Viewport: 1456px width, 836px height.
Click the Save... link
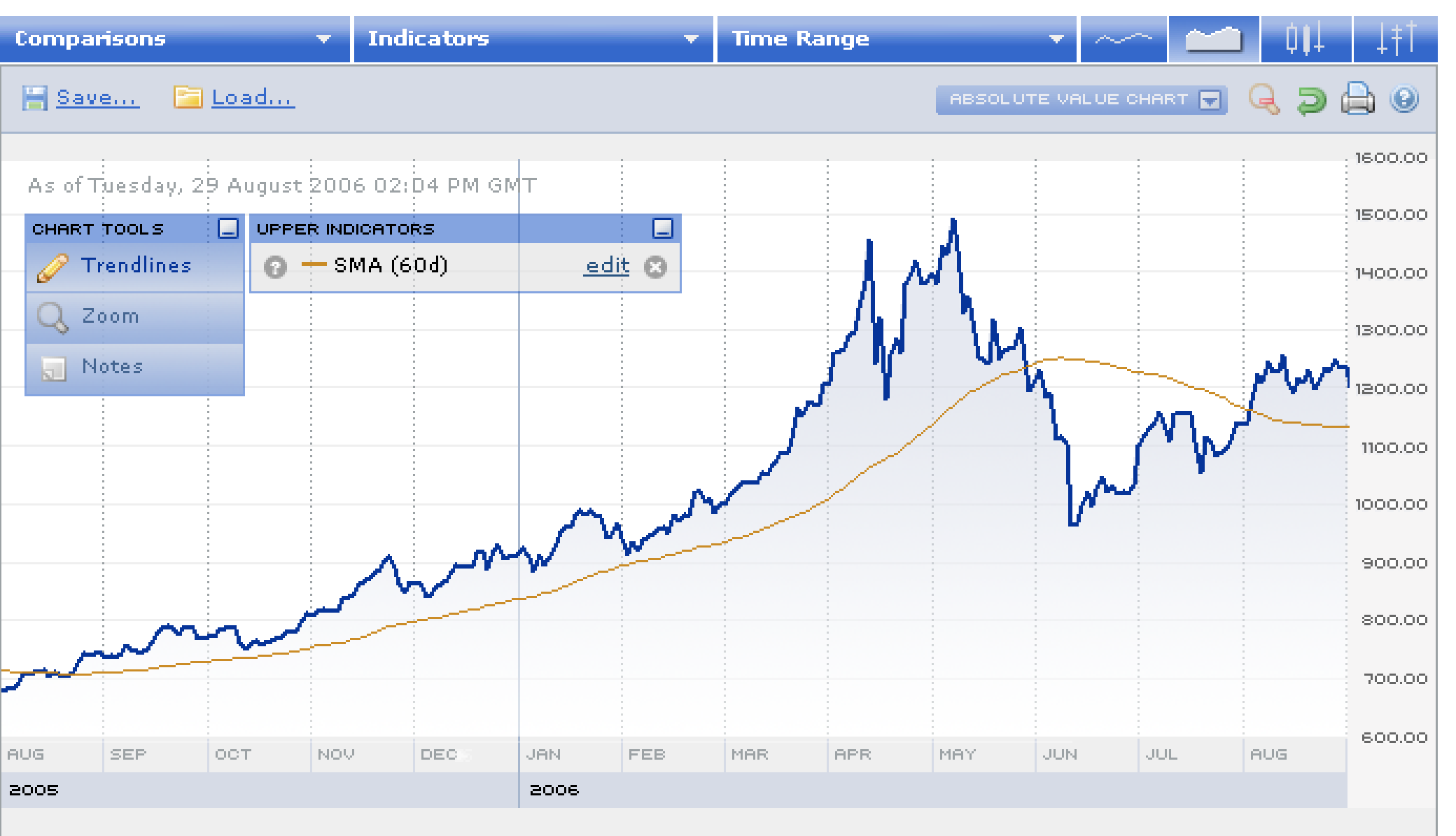97,98
